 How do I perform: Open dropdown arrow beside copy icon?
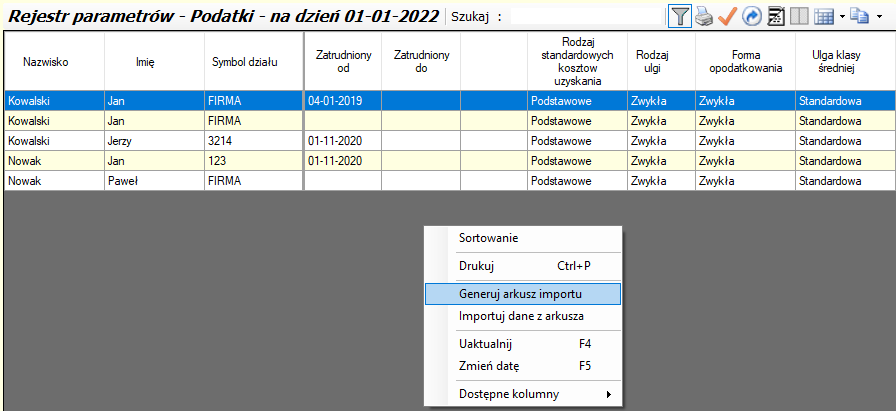877,17
